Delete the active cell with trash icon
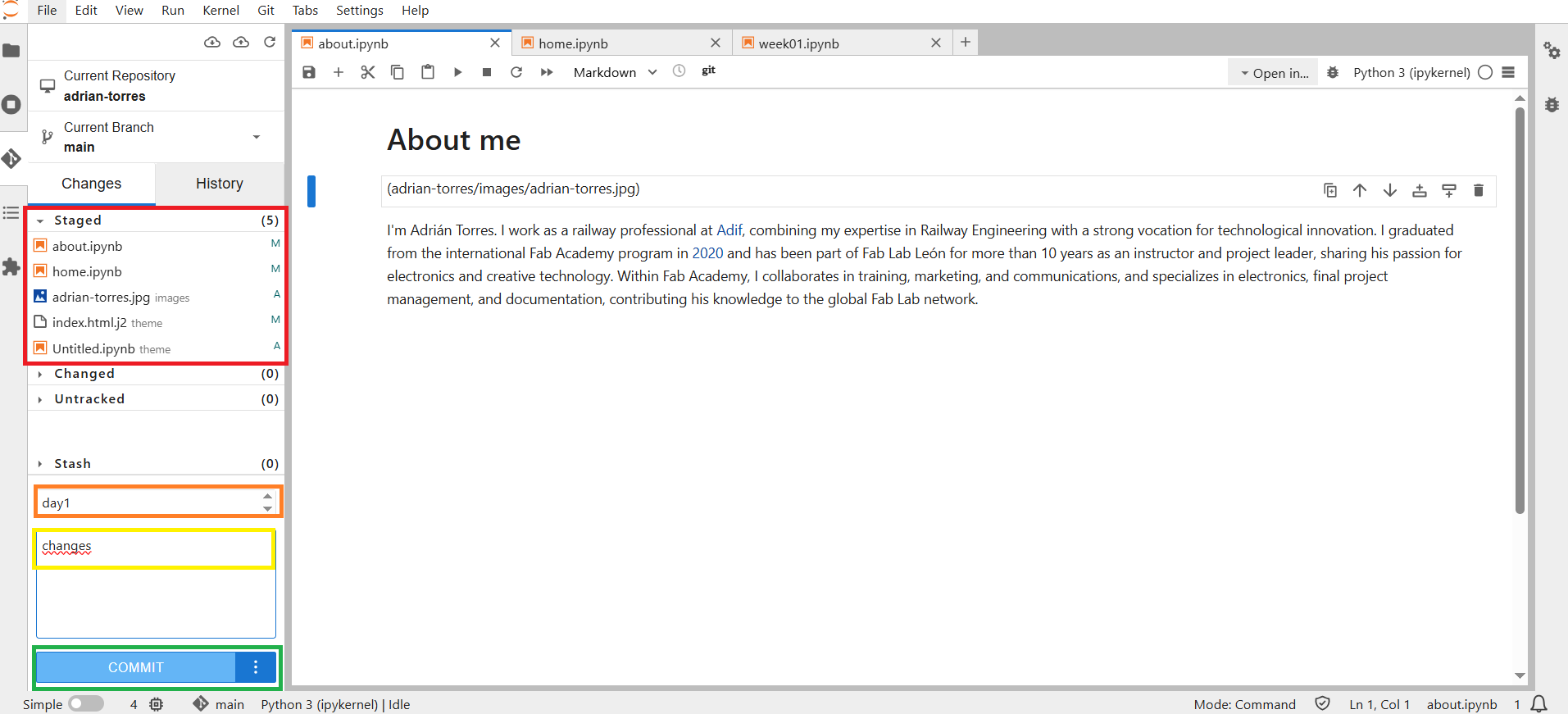The width and height of the screenshot is (1568, 714). (1478, 190)
